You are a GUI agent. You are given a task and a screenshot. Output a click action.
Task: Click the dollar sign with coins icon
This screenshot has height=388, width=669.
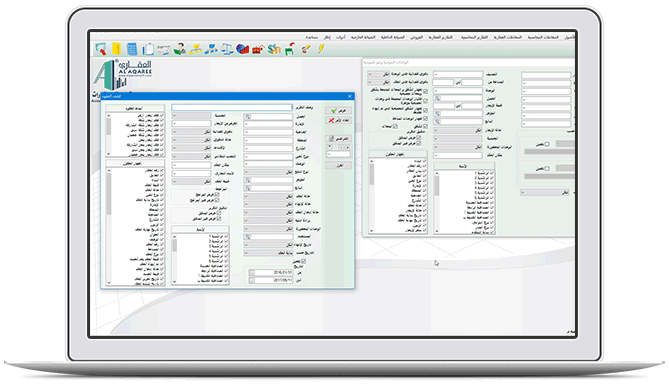click(x=274, y=50)
